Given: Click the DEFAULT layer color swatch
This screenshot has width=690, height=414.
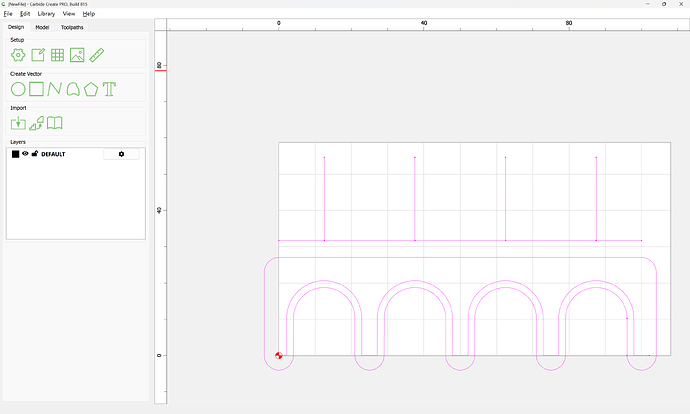Looking at the screenshot, I should pos(15,154).
